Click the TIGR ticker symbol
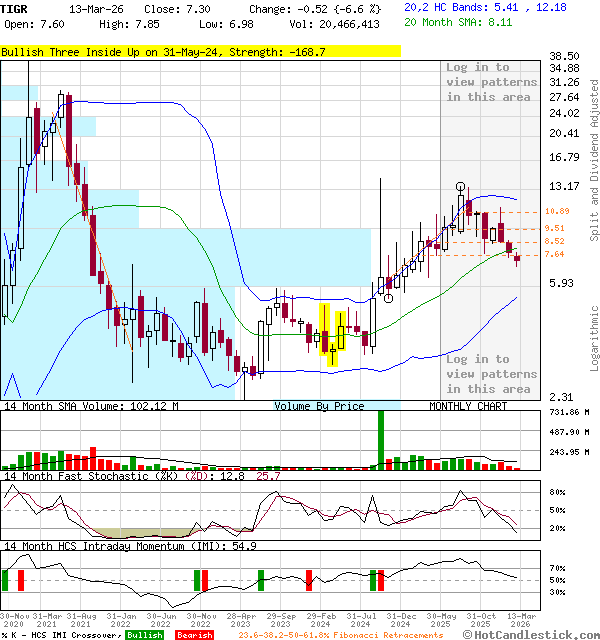This screenshot has width=600, height=640. point(15,8)
